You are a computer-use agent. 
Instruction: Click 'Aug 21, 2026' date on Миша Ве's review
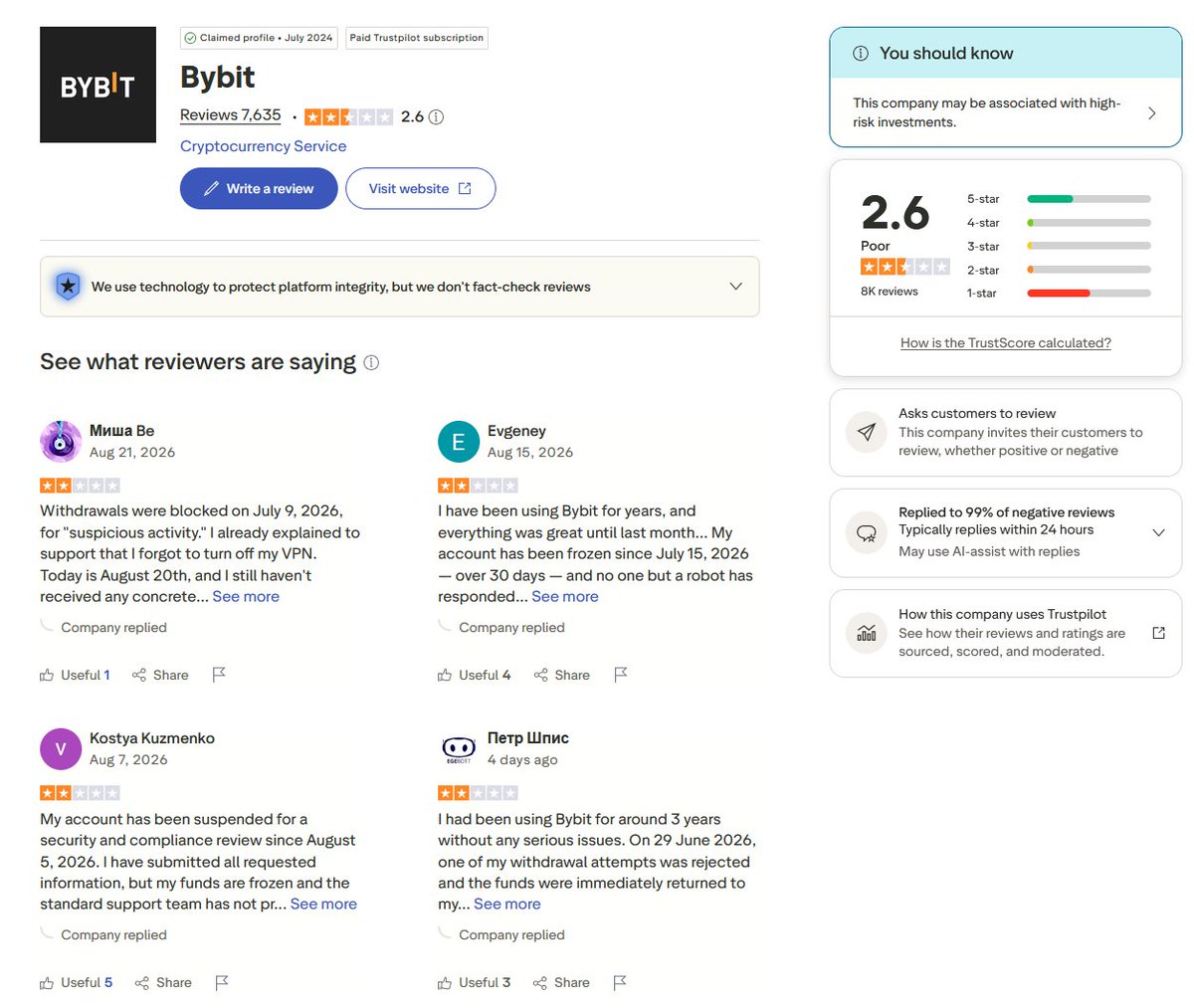coord(132,453)
